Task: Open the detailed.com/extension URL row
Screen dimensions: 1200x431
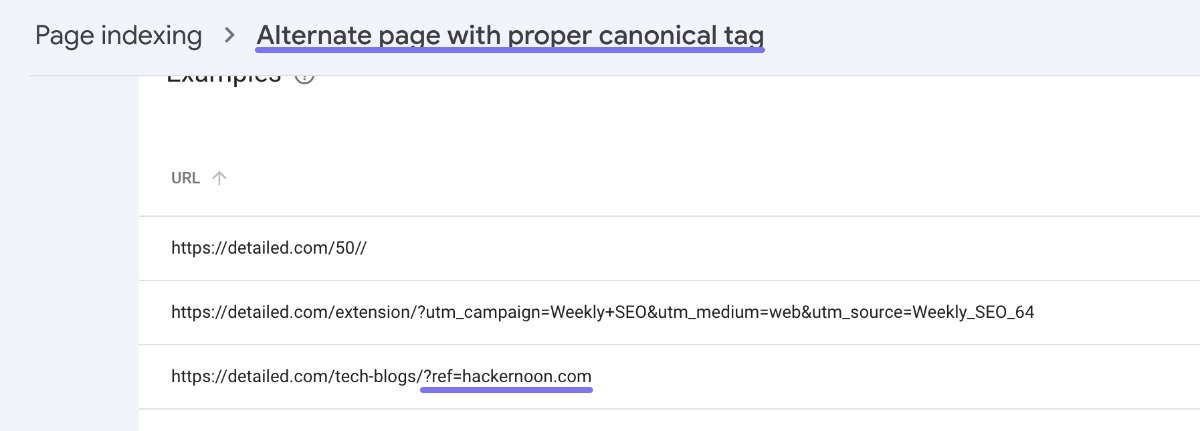Action: [x=669, y=312]
